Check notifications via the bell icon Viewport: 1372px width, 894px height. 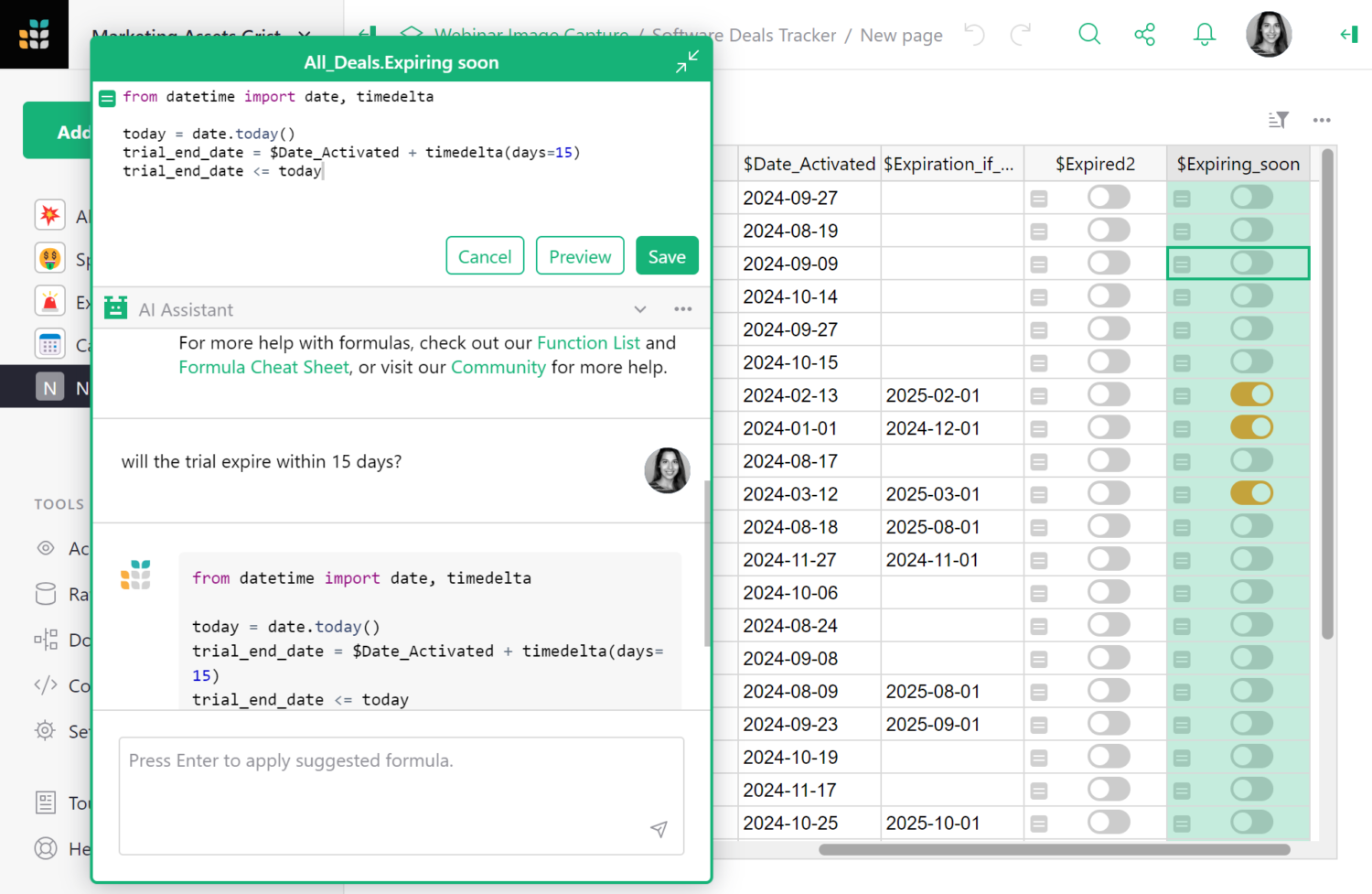click(1204, 34)
